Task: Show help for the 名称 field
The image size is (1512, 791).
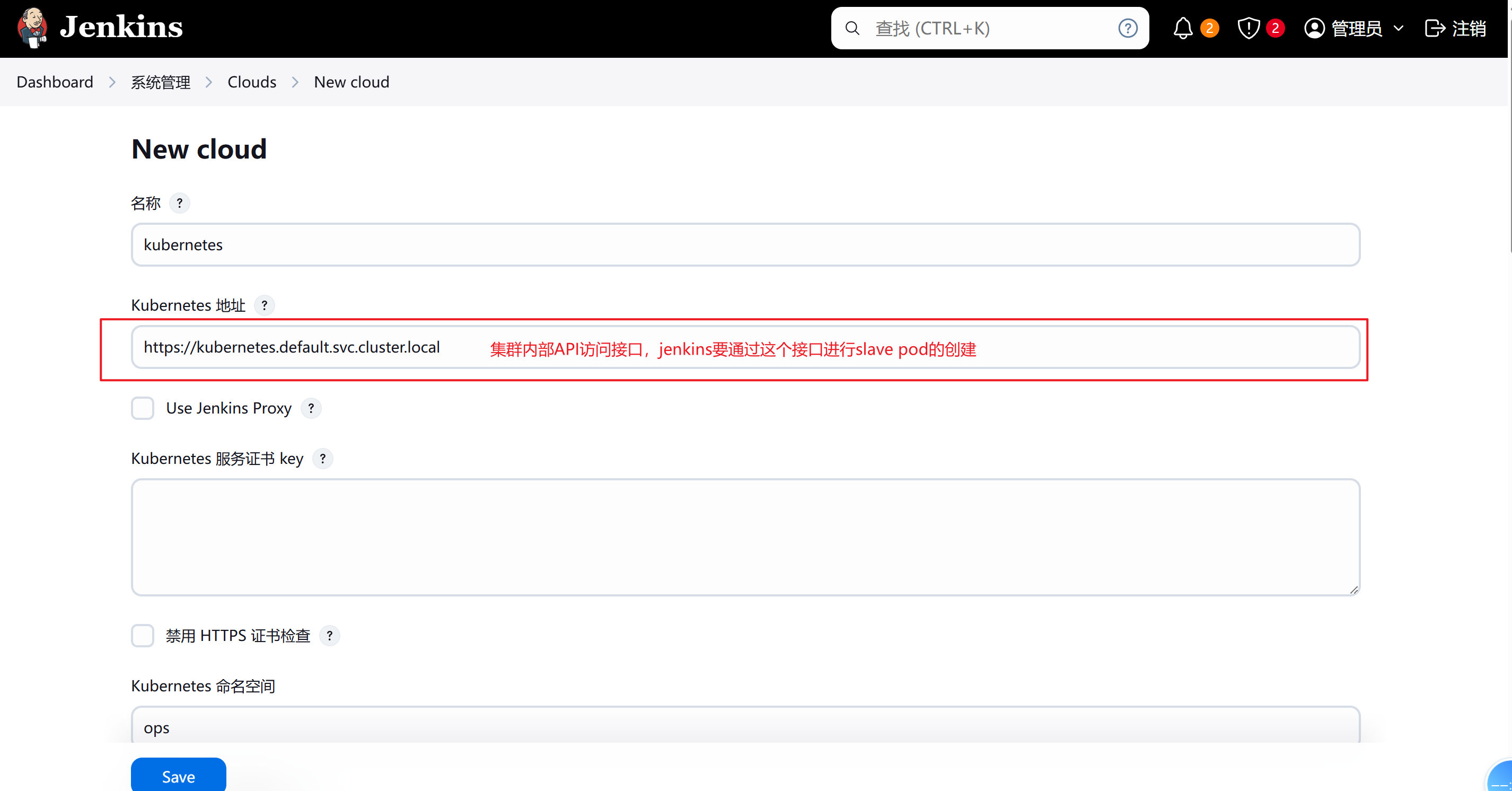Action: (180, 203)
